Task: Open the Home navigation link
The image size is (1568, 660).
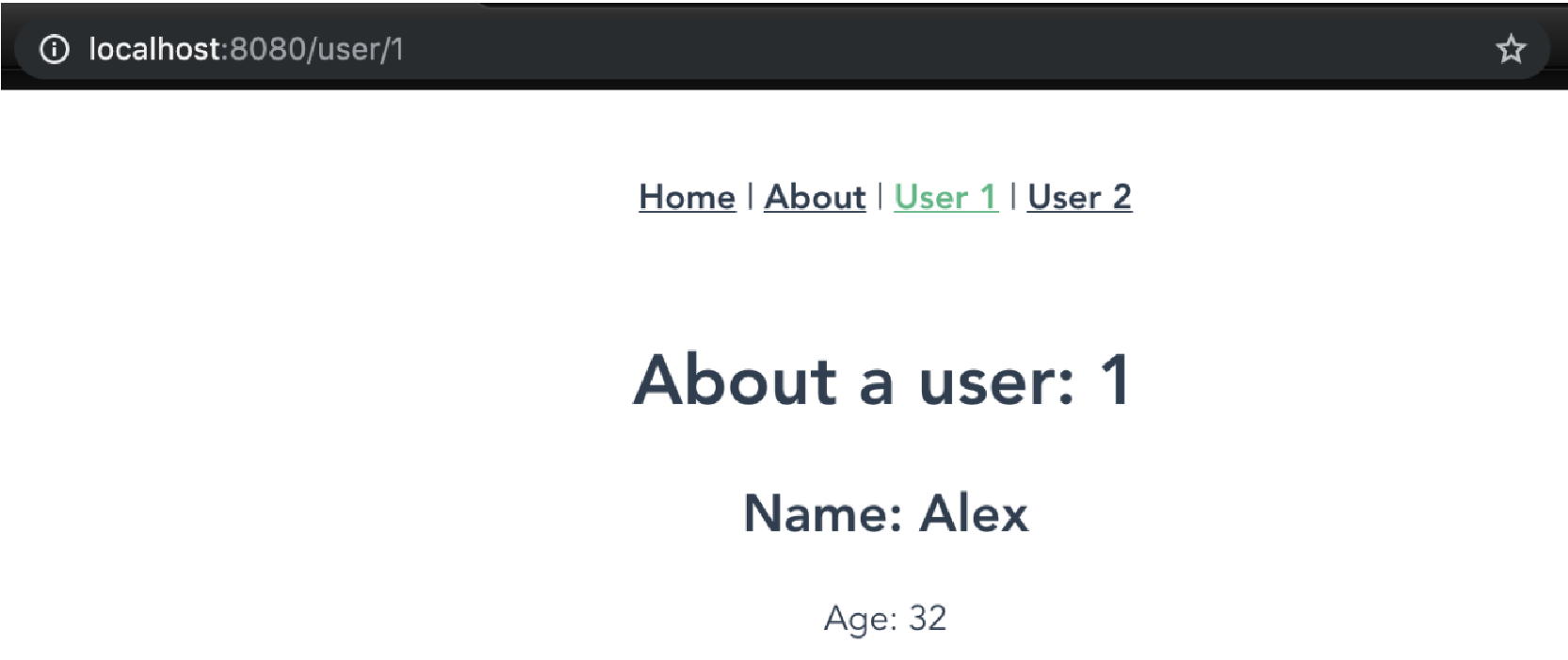Action: [687, 197]
